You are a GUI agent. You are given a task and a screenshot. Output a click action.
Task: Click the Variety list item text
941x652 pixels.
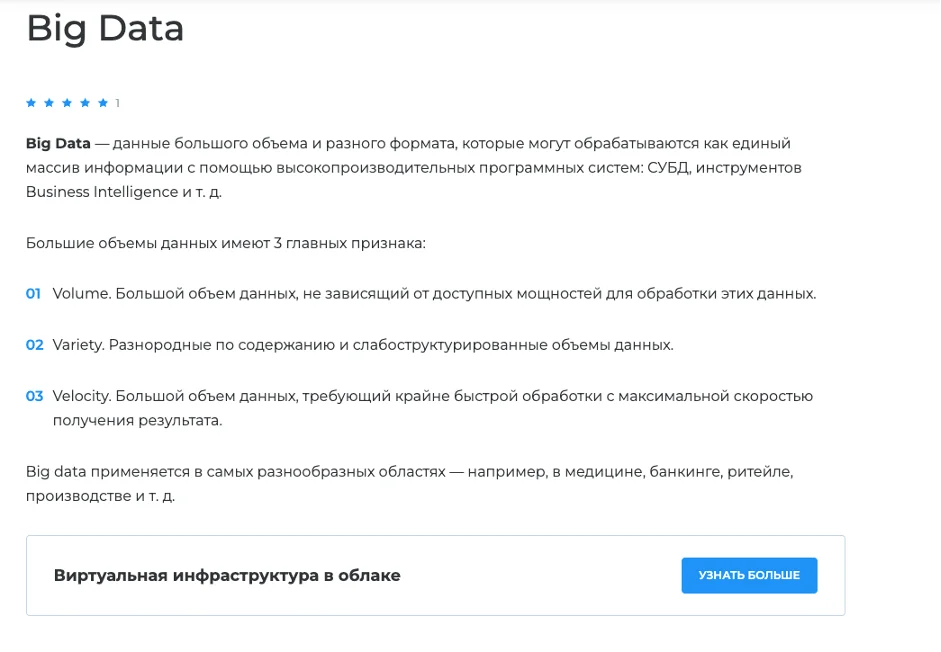(363, 345)
